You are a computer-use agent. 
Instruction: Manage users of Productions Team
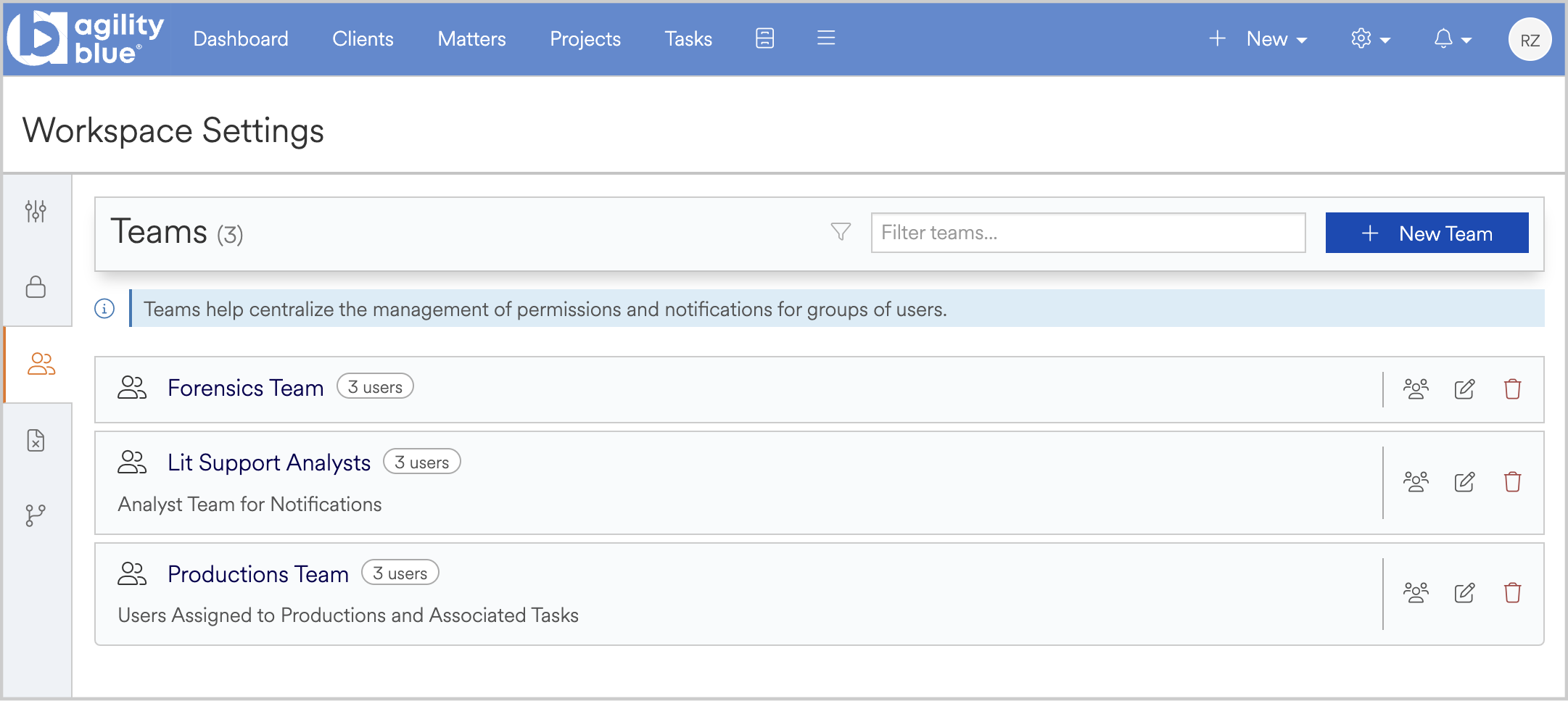coord(1416,593)
